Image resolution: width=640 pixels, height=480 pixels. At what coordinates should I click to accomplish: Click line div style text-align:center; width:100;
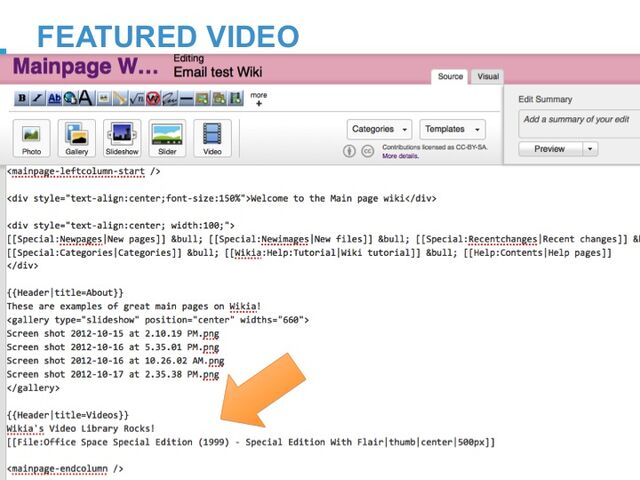[121, 225]
